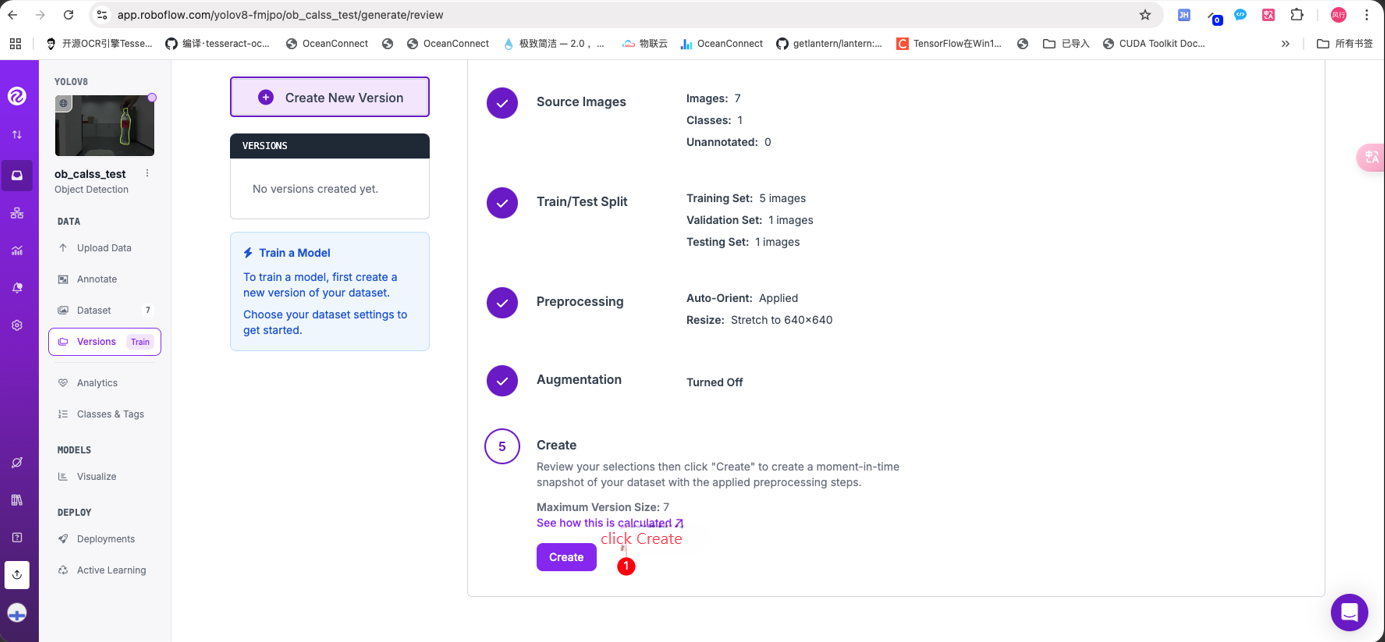The image size is (1385, 642).
Task: Open the three-dot menu beside ob_calss_test
Action: point(147,174)
